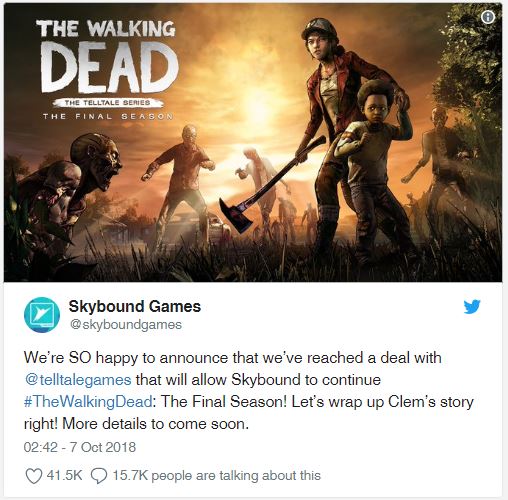This screenshot has height=500, width=508.
Task: Click "The Telltale Series" banner in the artwork
Action: tap(107, 103)
